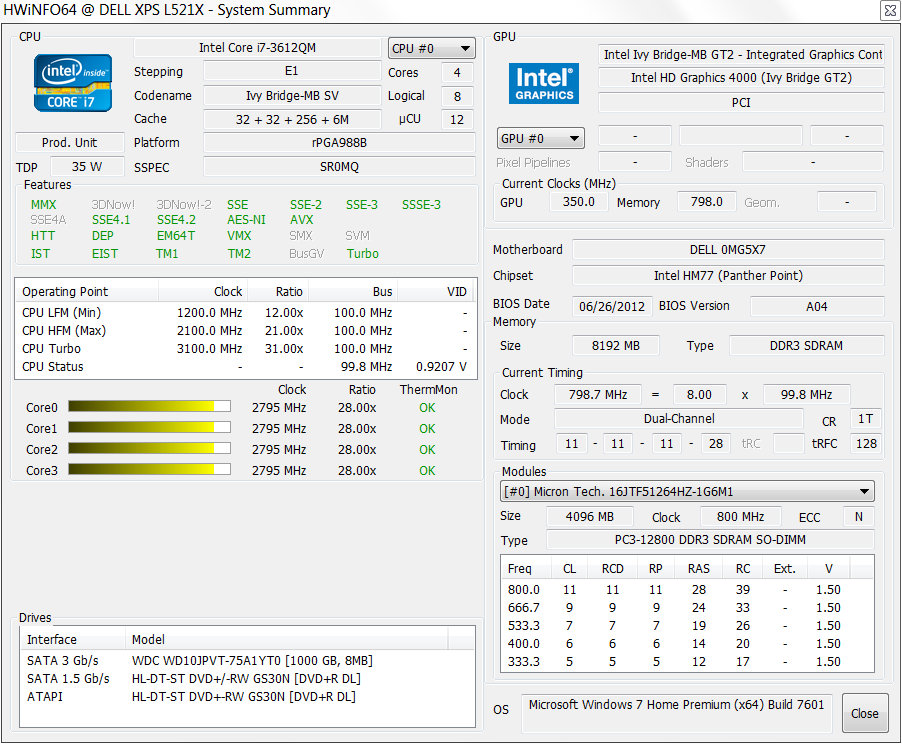Click the Stepping E1 field
The height and width of the screenshot is (744, 902).
point(292,71)
